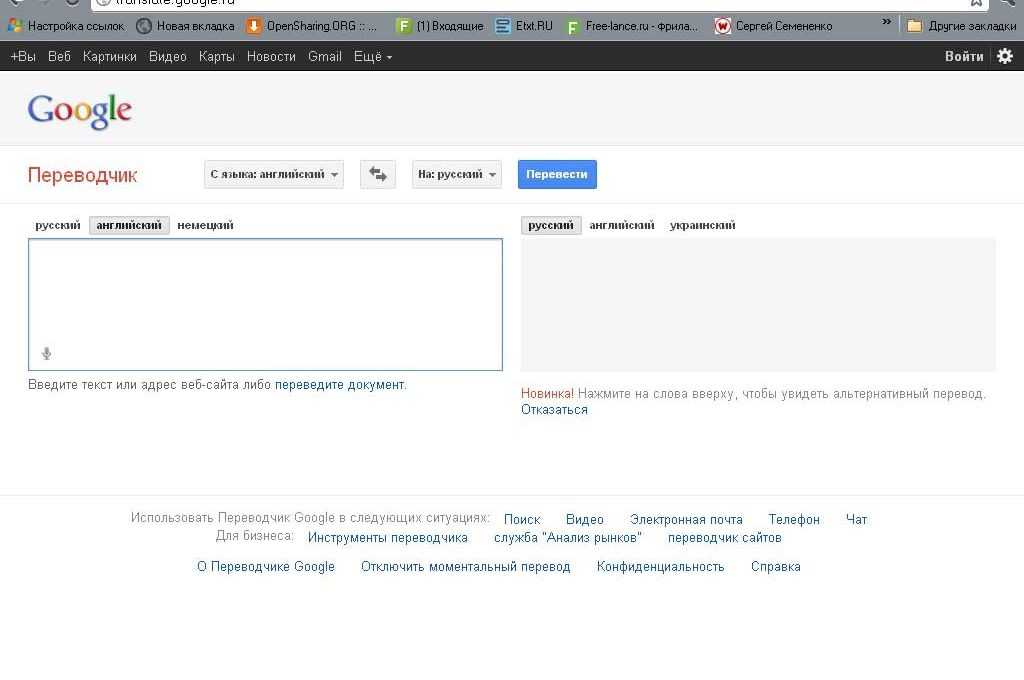Open the Ещё menu in top bar

[x=372, y=56]
